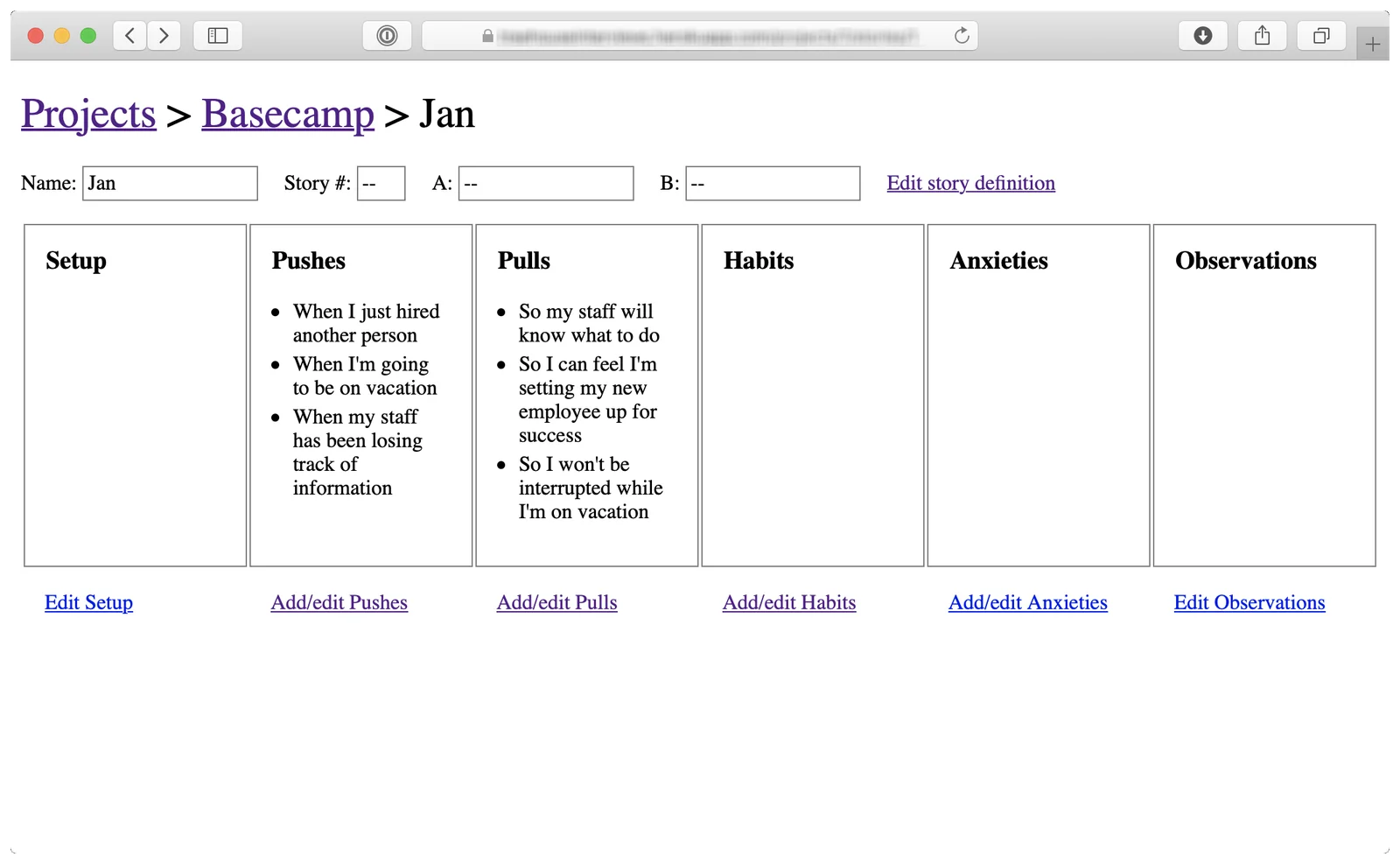Show the Safari sidebar

218,36
